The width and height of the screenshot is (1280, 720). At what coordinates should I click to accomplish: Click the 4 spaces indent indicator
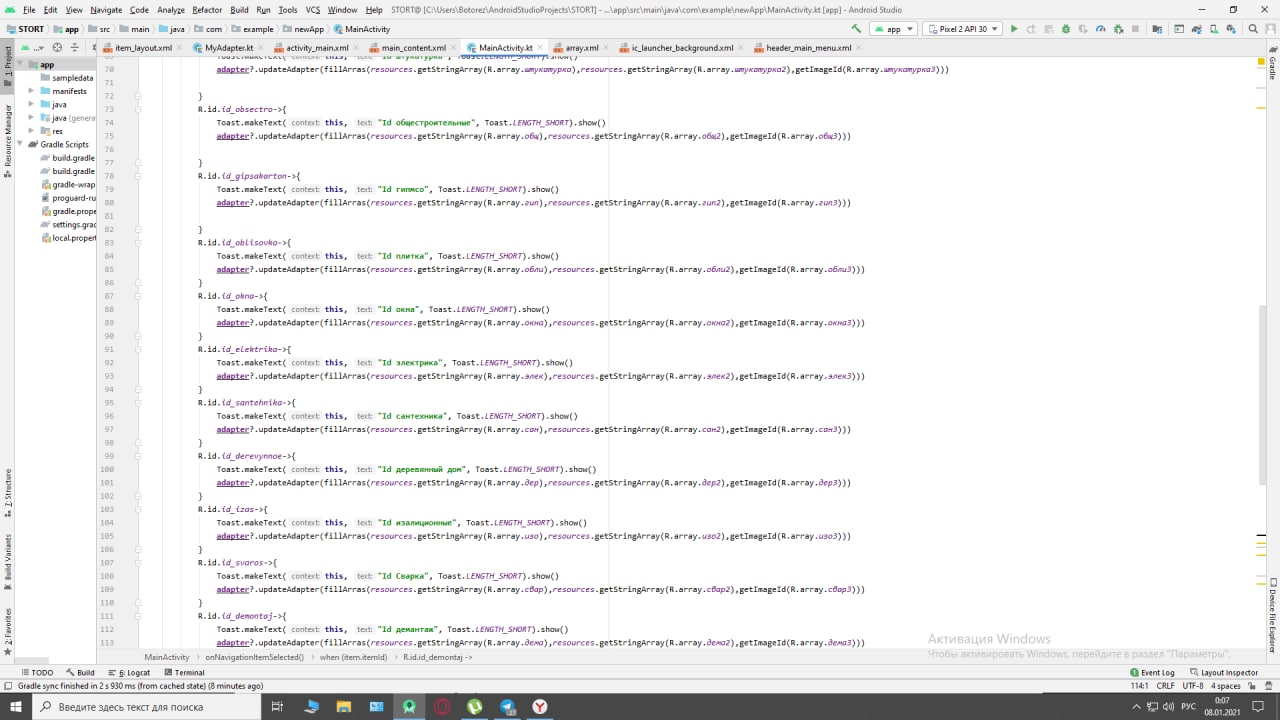pos(1227,686)
